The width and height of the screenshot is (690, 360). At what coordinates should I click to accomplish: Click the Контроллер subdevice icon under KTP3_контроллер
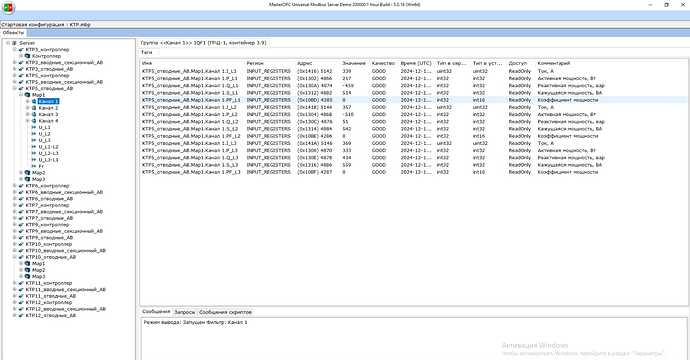(x=27, y=56)
